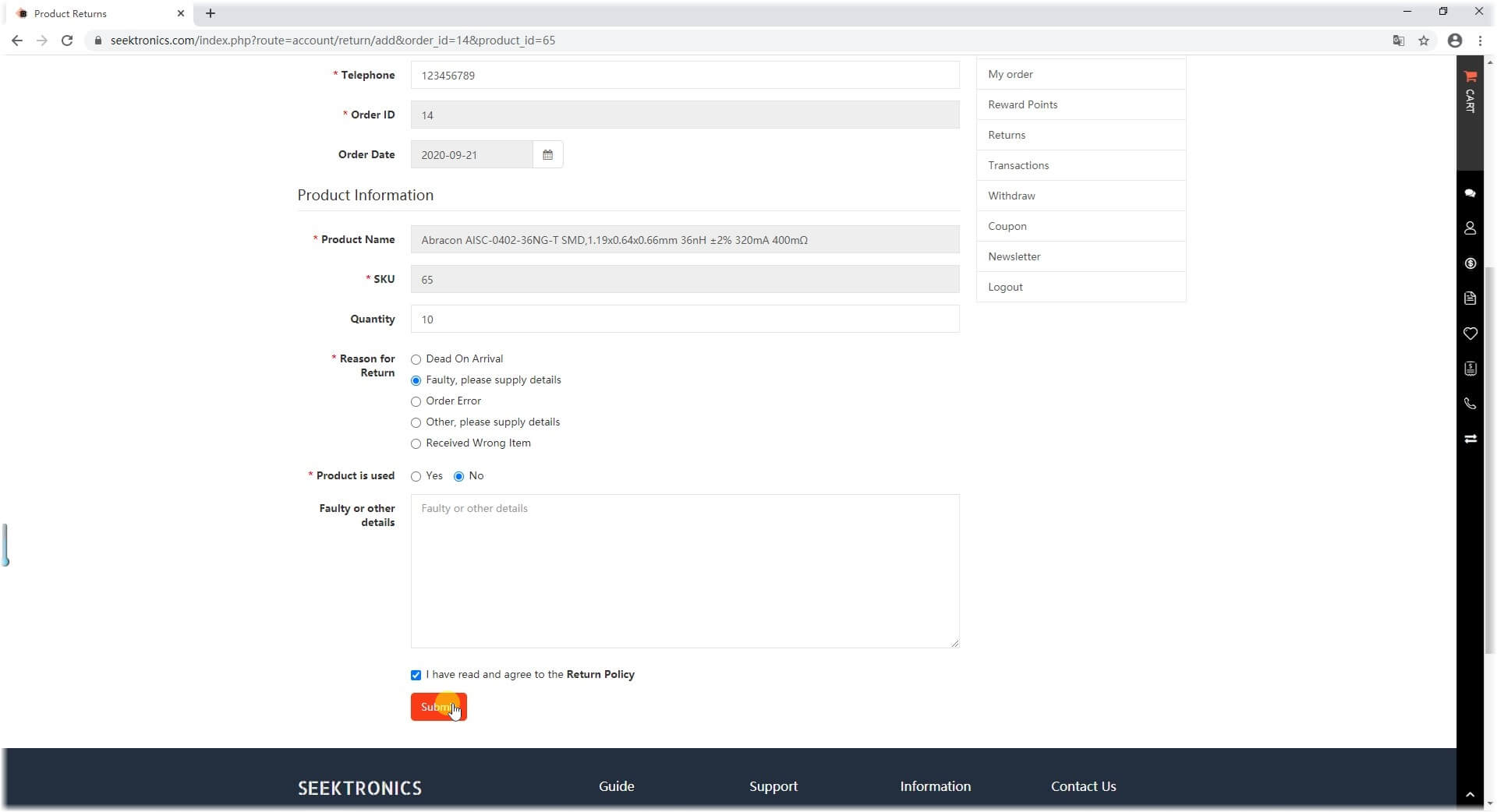Click the user account sidebar icon
The width and height of the screenshot is (1497, 812).
pos(1470,228)
